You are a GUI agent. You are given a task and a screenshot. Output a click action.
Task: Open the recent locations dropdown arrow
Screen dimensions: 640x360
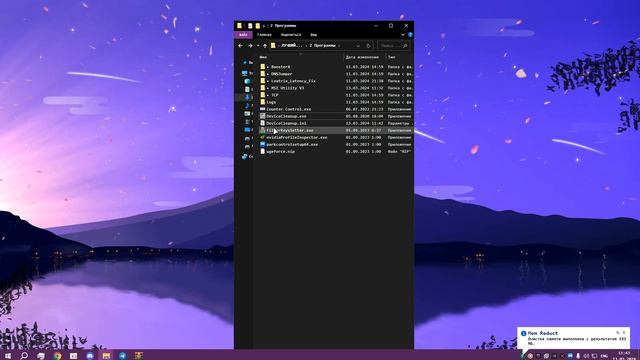click(258, 46)
